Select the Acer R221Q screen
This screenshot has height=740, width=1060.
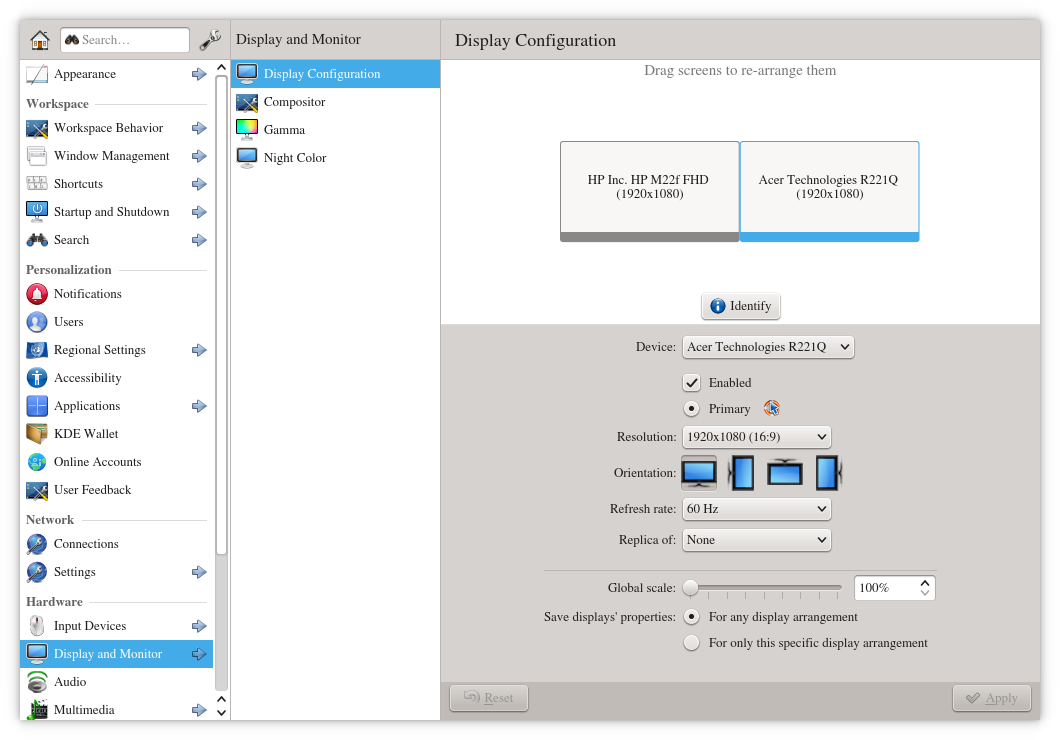[x=829, y=191]
